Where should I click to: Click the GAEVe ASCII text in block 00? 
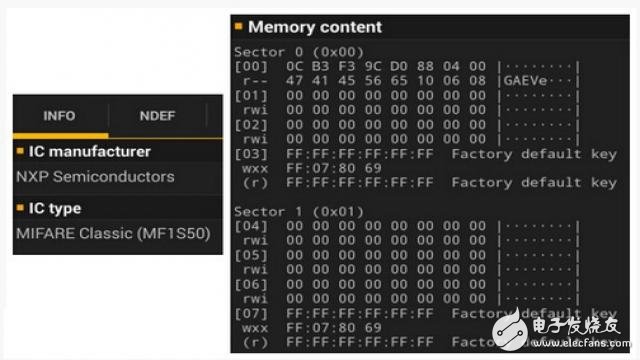(x=525, y=81)
